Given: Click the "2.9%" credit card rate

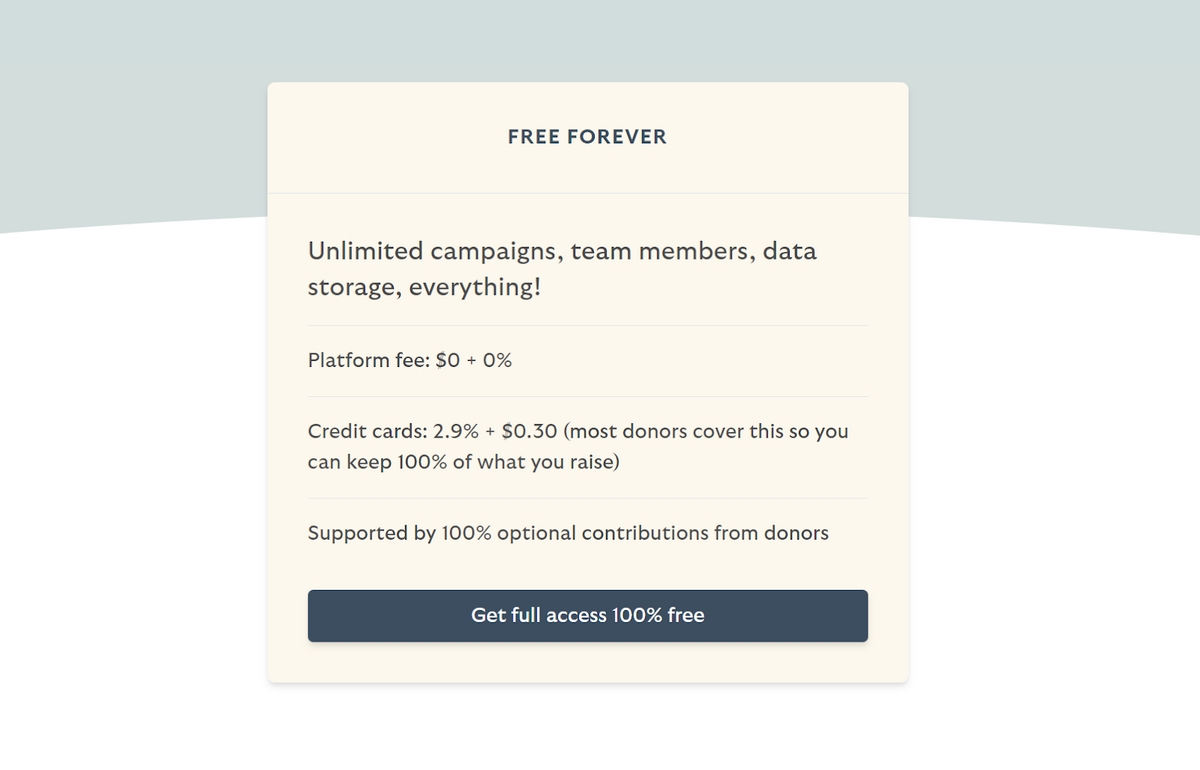Looking at the screenshot, I should pyautogui.click(x=454, y=432).
